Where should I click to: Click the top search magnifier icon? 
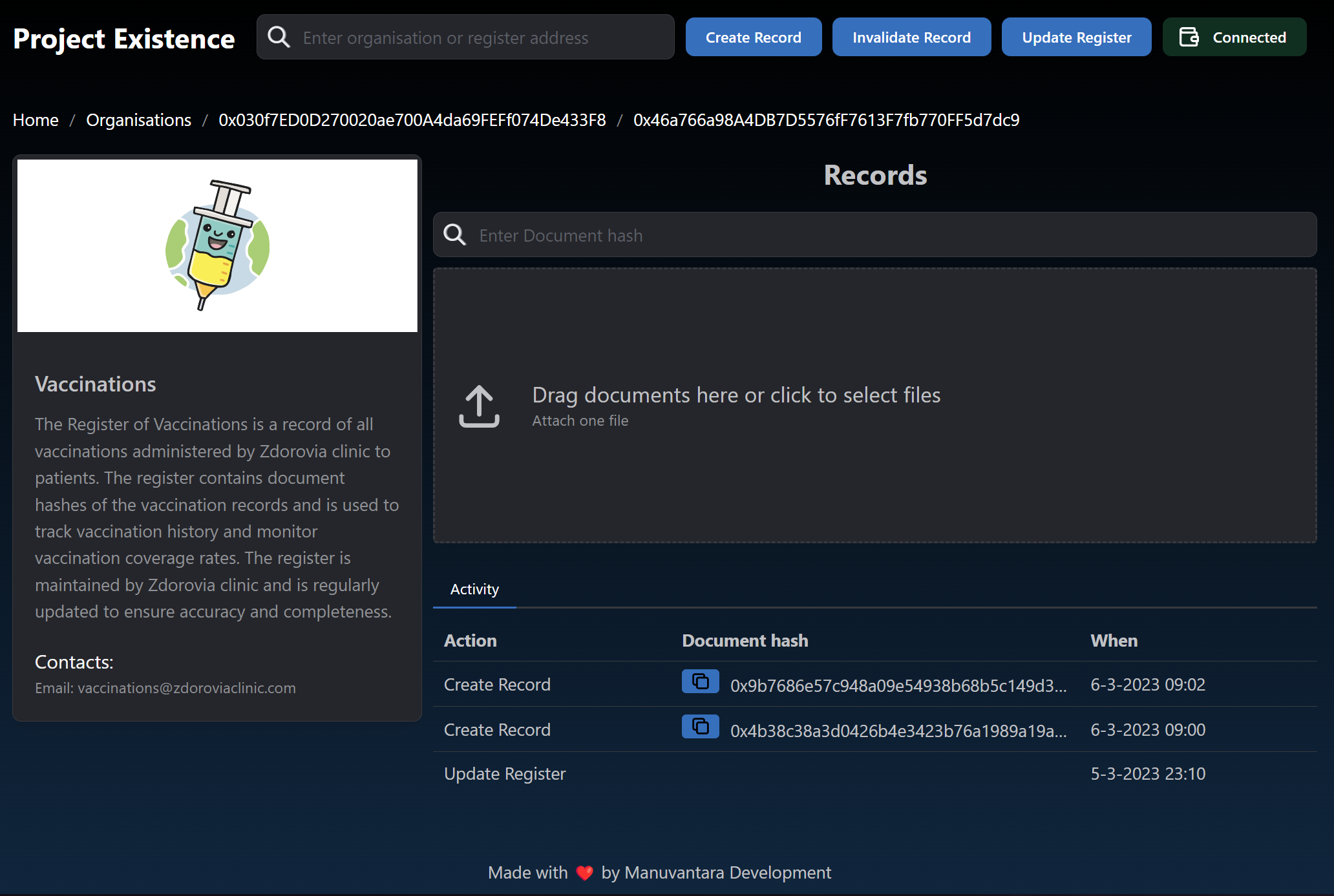(279, 37)
